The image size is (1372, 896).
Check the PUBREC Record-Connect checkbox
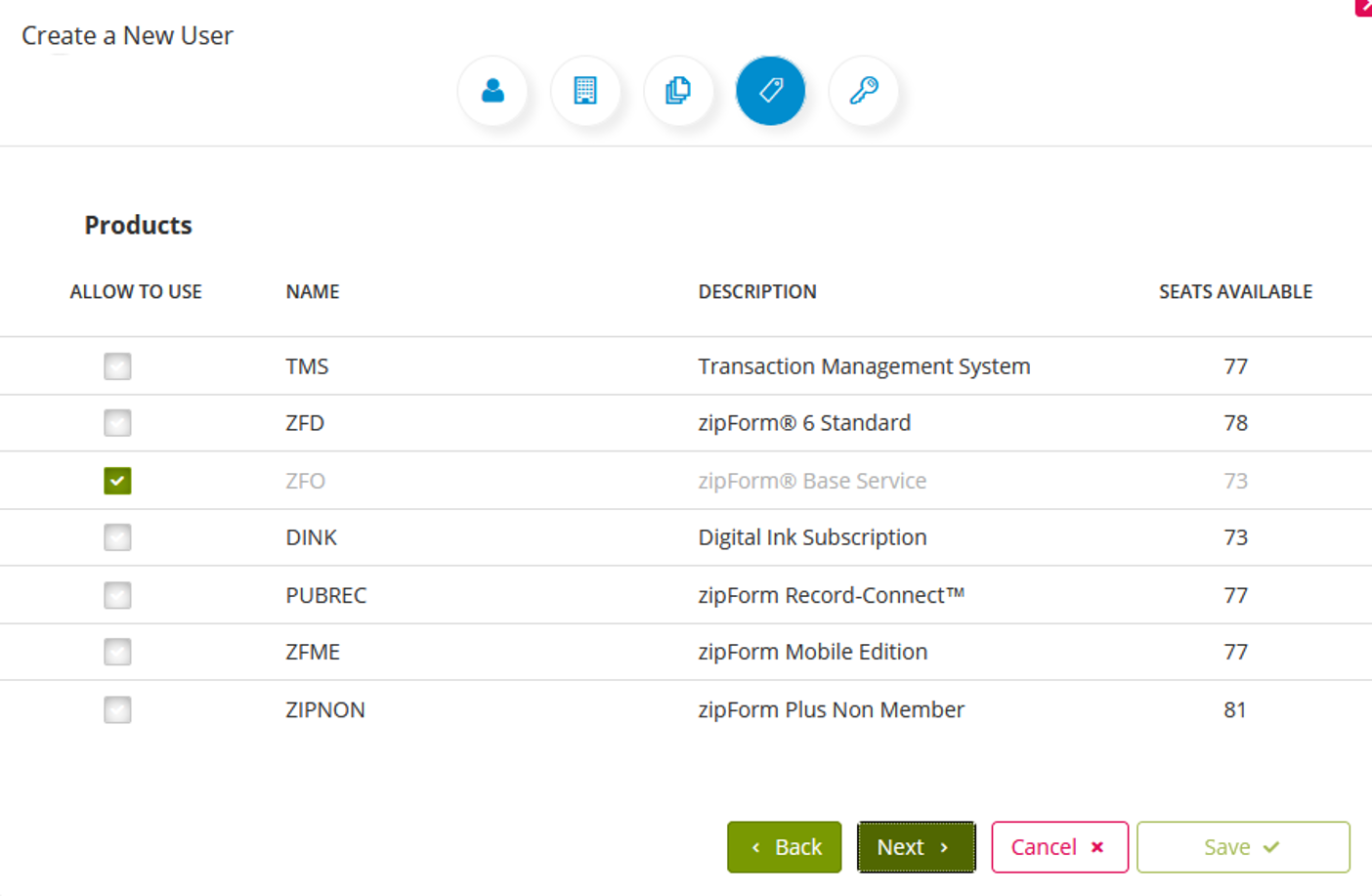click(x=117, y=594)
